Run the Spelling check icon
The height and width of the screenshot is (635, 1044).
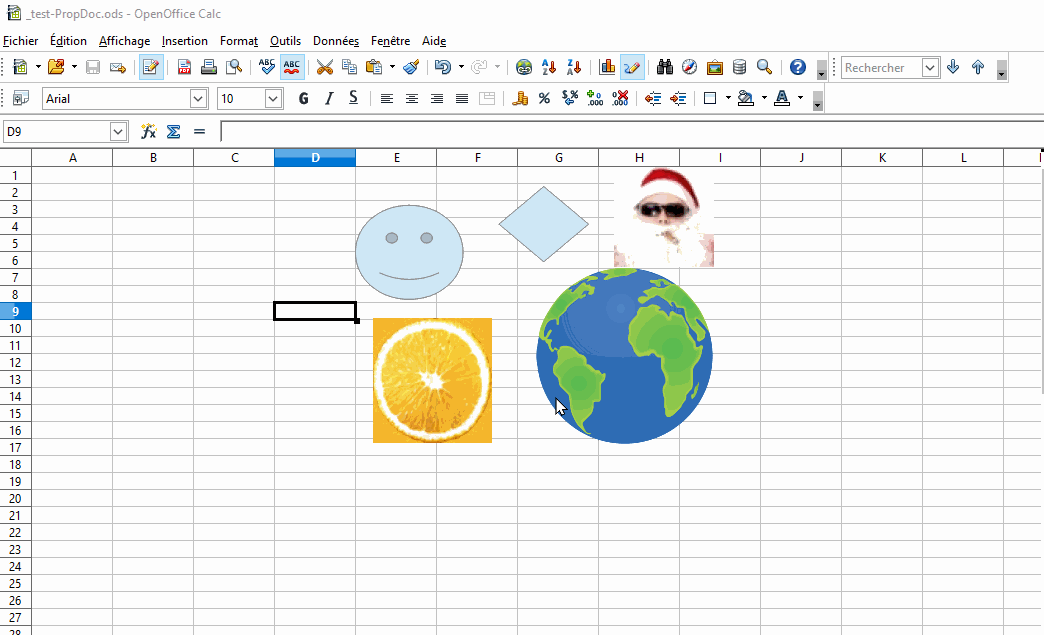point(267,67)
